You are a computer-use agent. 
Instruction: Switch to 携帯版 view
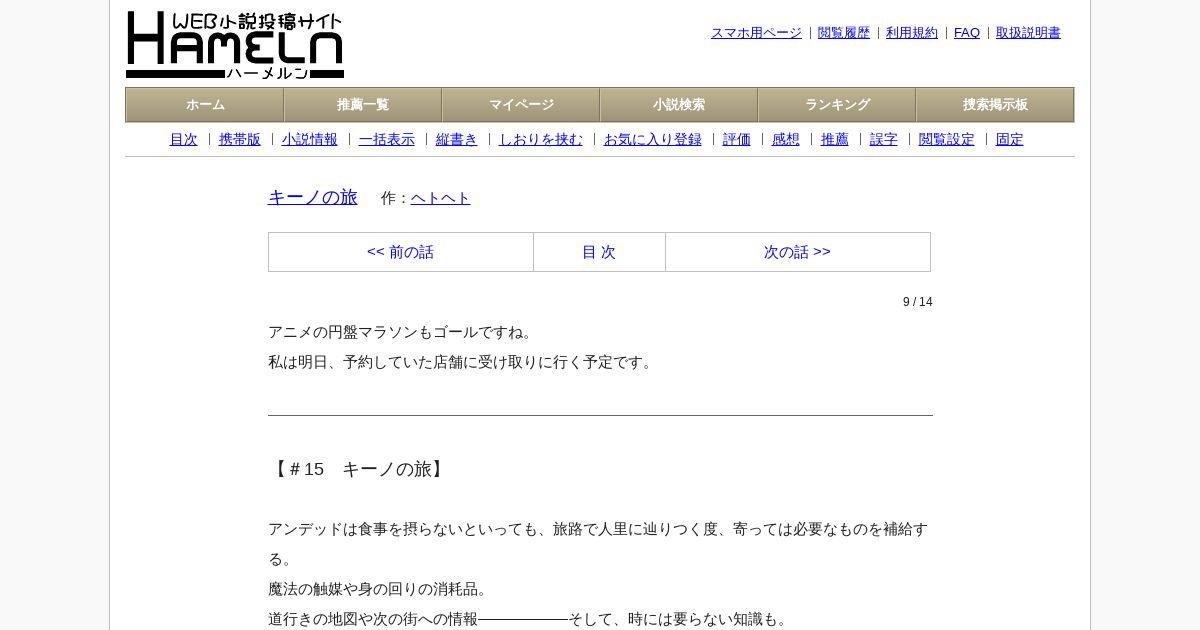point(240,140)
